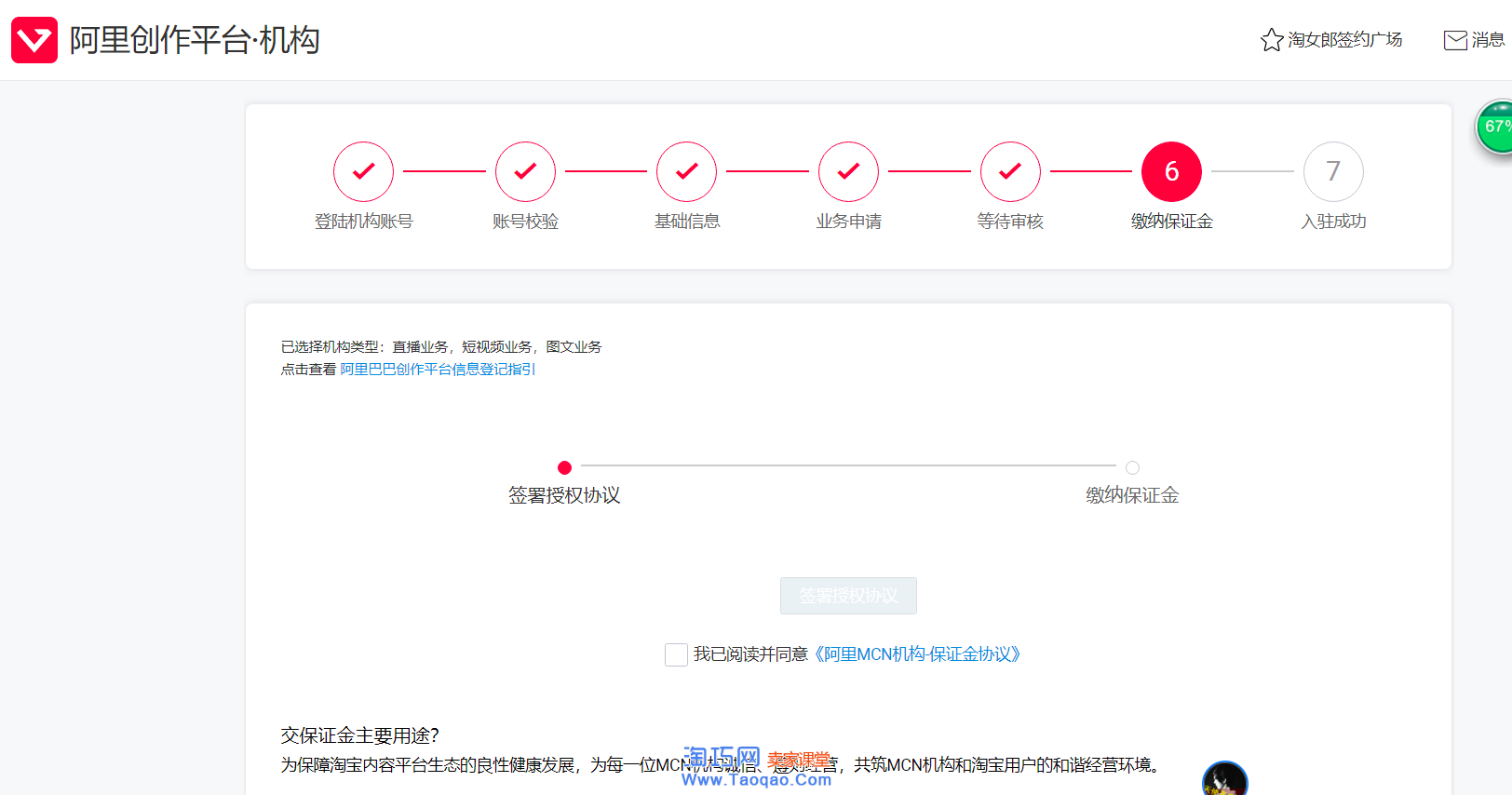This screenshot has width=1512, height=795.
Task: Click the red 签署授权协议 progress dot
Action: [564, 467]
